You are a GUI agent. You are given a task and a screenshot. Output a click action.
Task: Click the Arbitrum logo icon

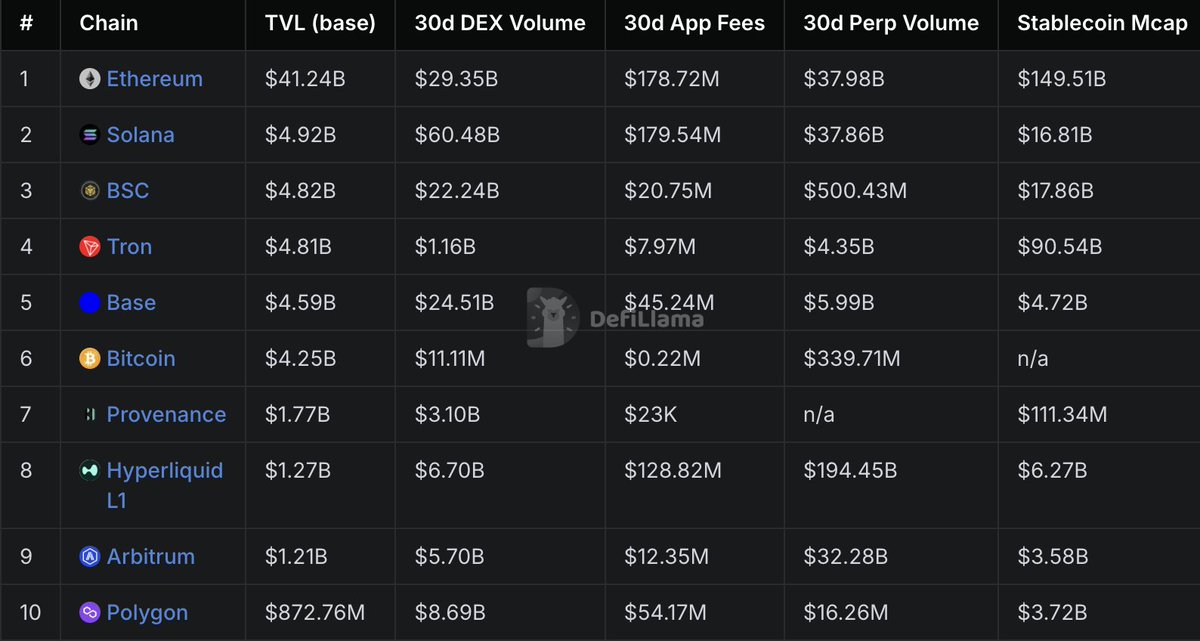[x=90, y=557]
